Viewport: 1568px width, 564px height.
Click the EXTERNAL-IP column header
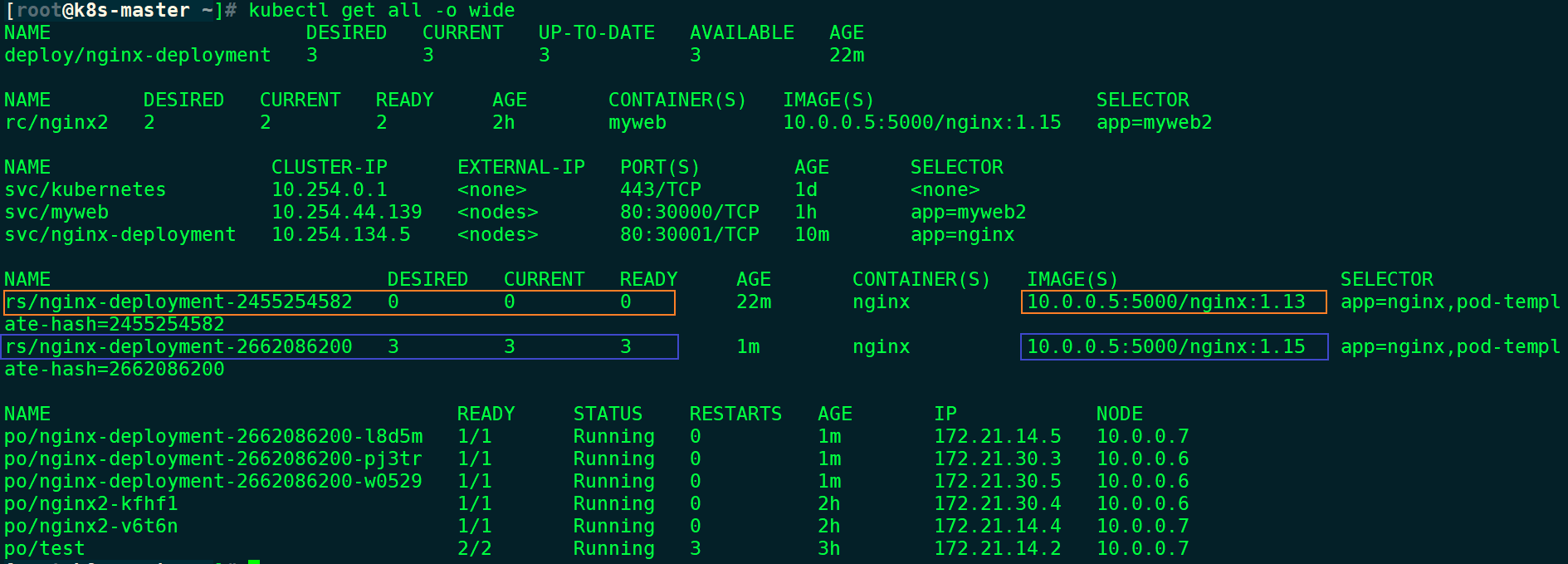[x=520, y=168]
